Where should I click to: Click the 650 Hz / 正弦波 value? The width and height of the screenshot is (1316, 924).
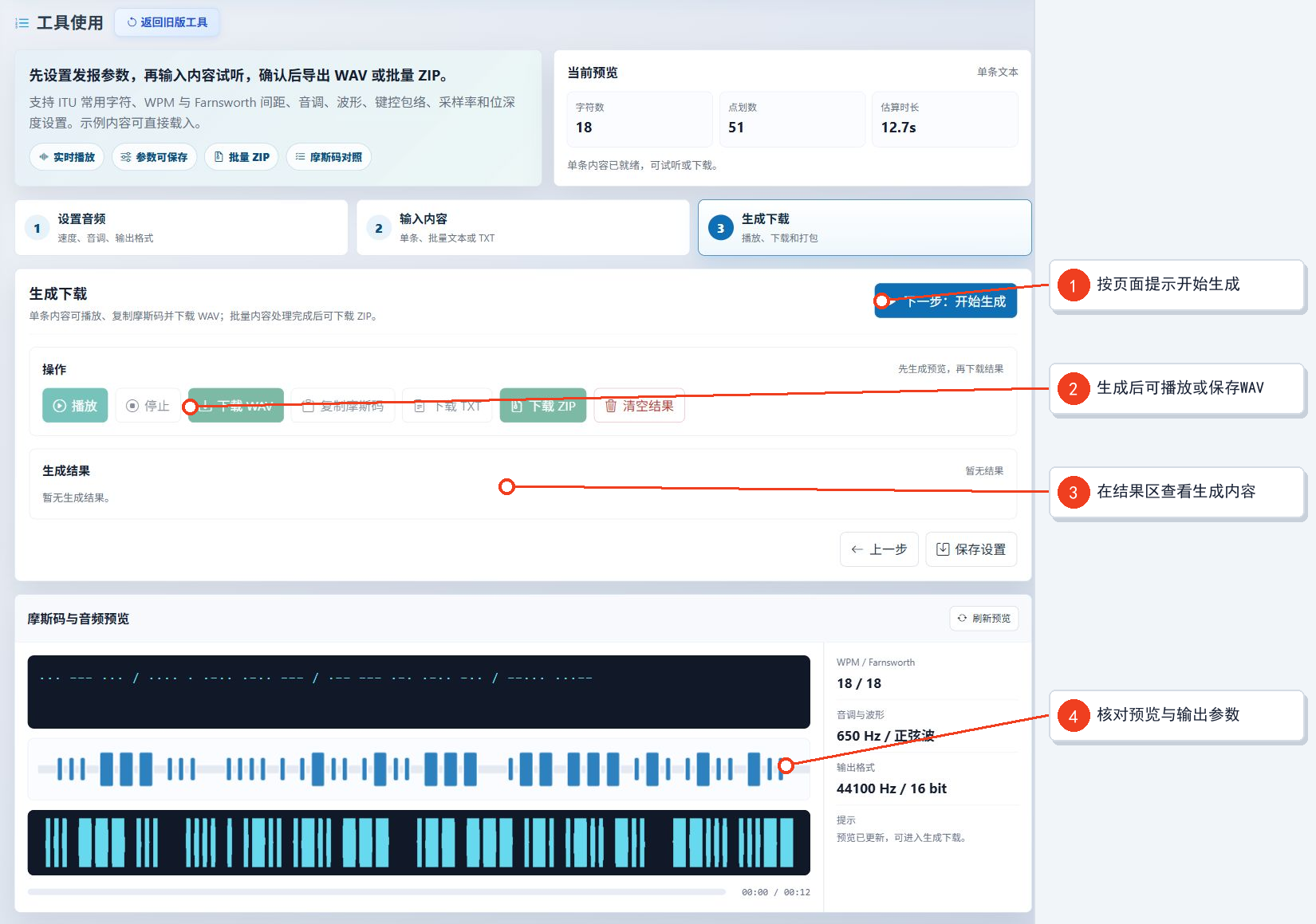[885, 736]
